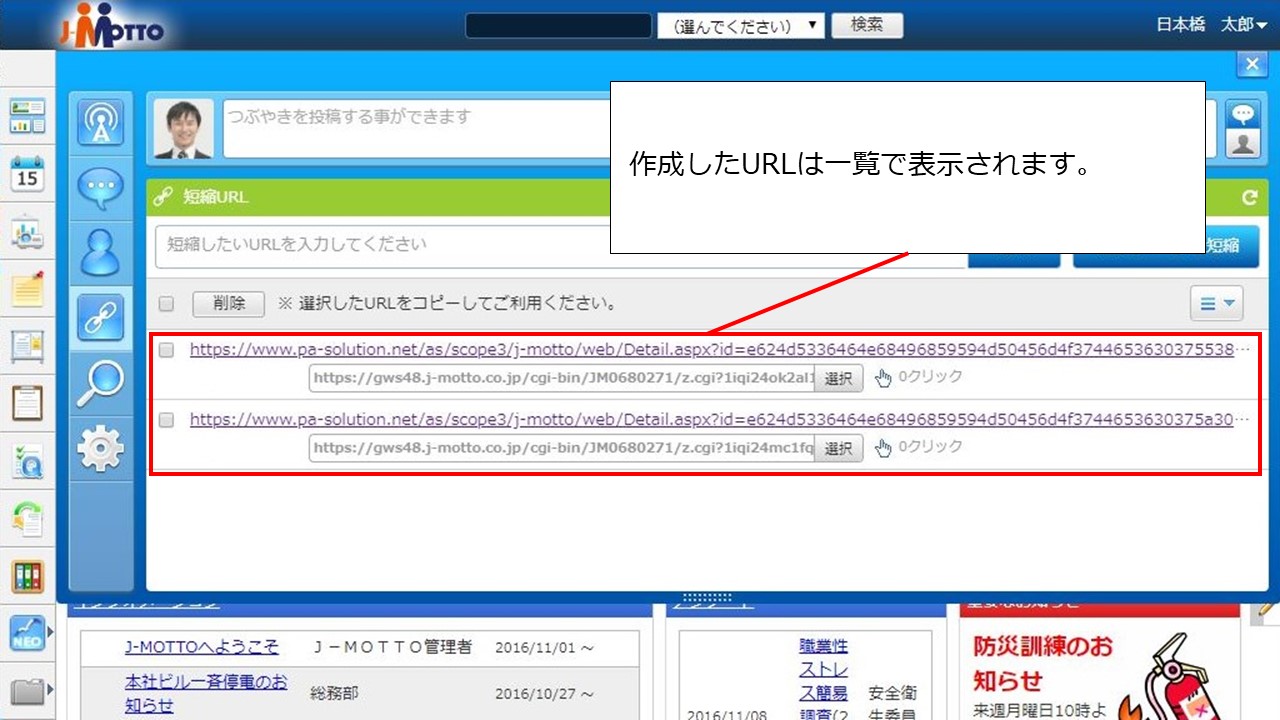The width and height of the screenshot is (1280, 720).
Task: Open the 選んでください search dropdown
Action: [740, 26]
